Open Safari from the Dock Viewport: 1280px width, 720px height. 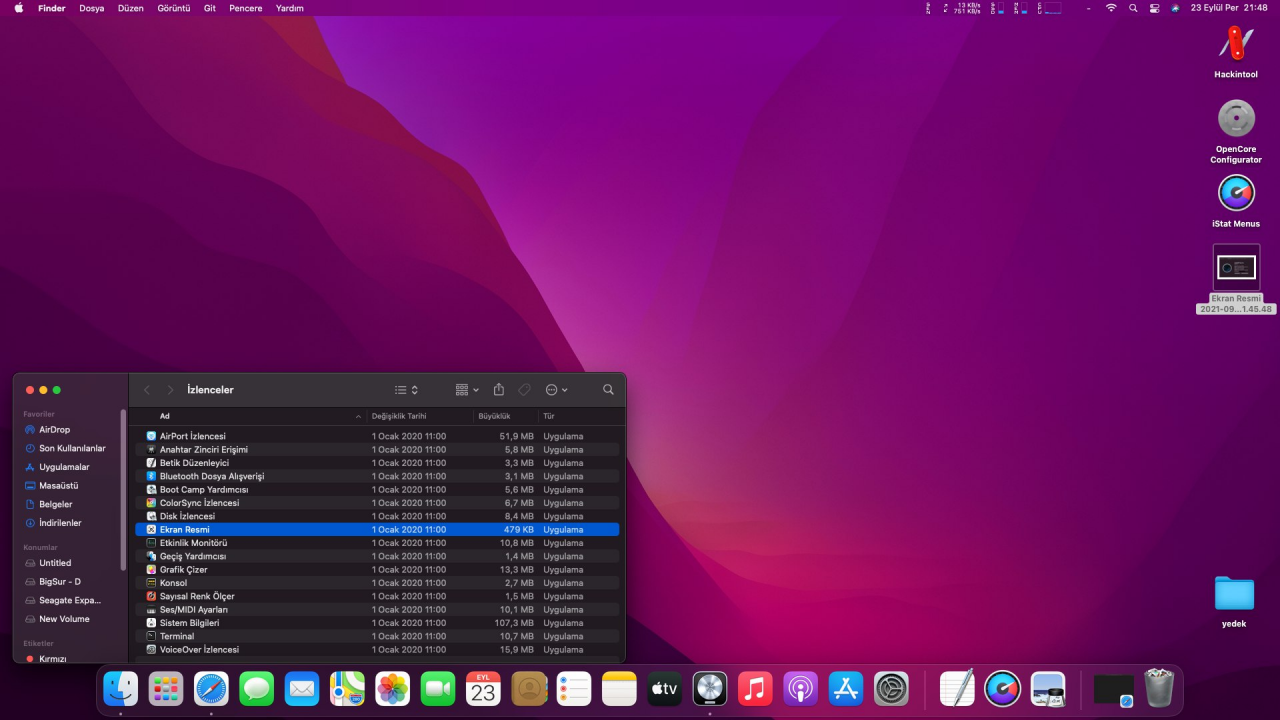[x=211, y=689]
